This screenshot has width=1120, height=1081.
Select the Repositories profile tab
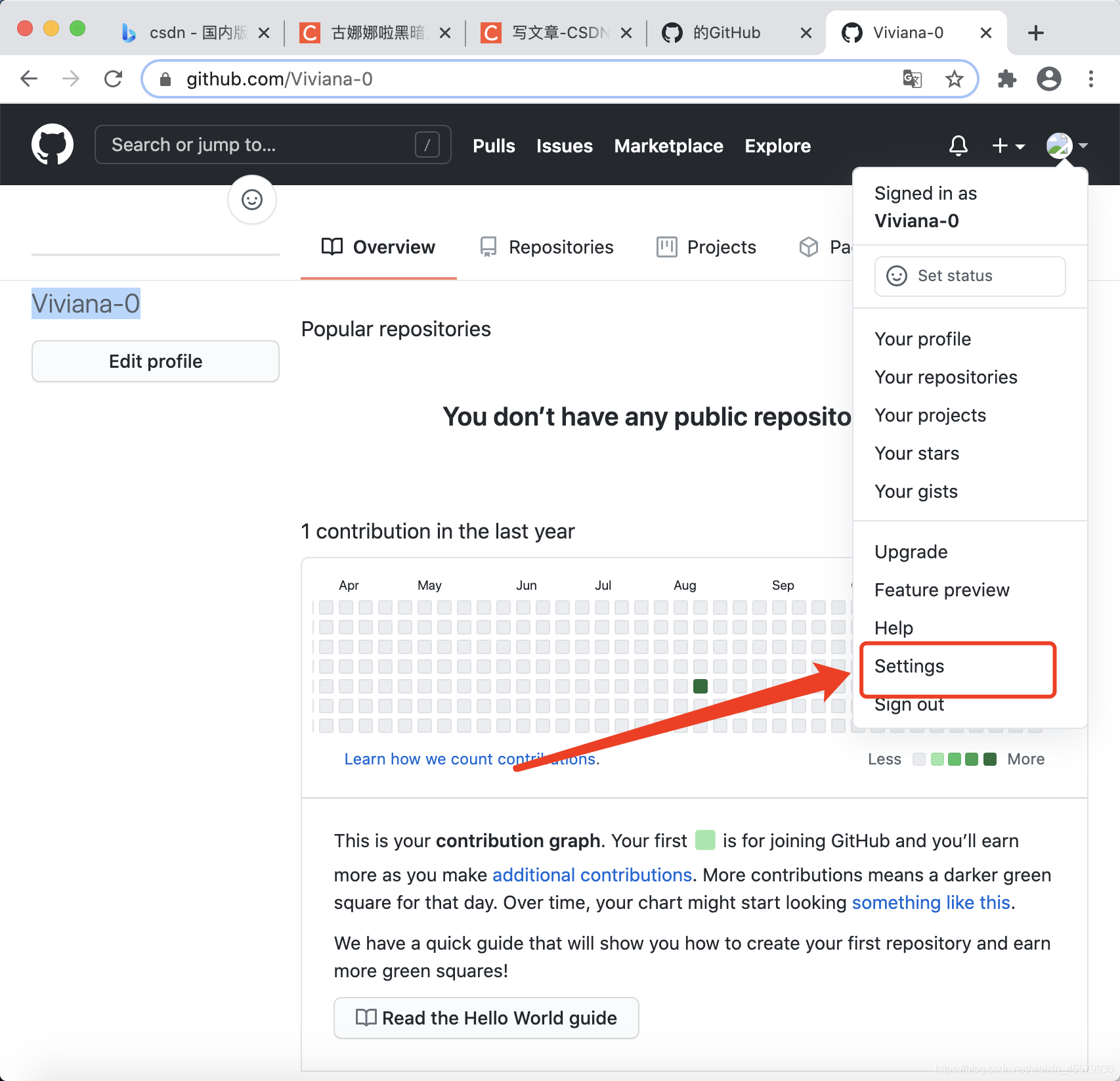click(546, 247)
